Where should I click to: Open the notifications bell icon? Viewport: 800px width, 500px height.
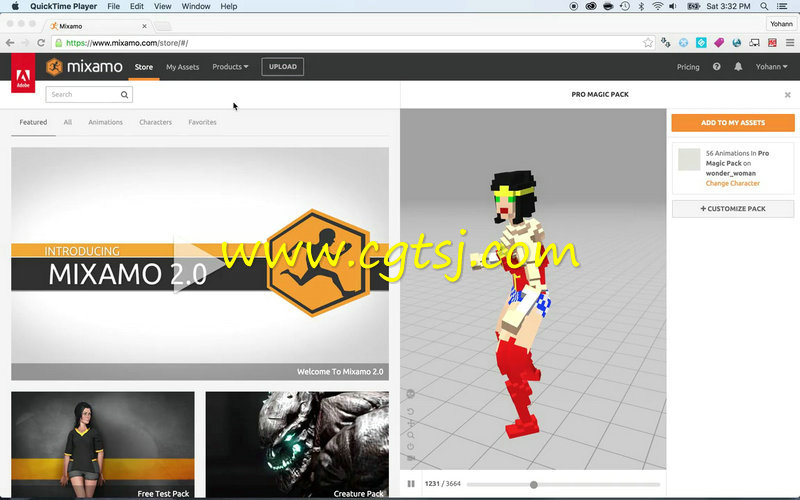click(738, 67)
